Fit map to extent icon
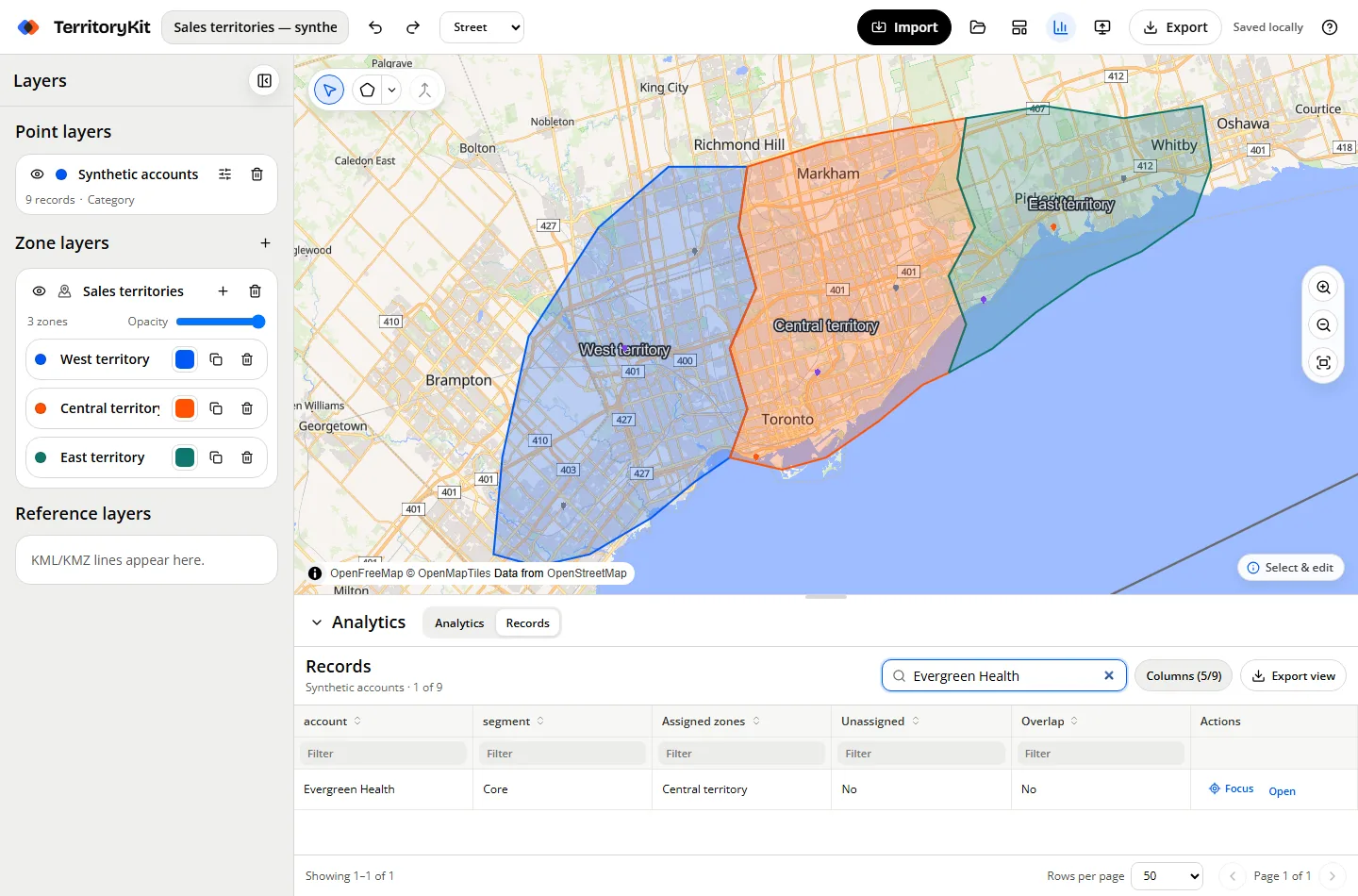Screen dimensions: 1358x896 1324,363
